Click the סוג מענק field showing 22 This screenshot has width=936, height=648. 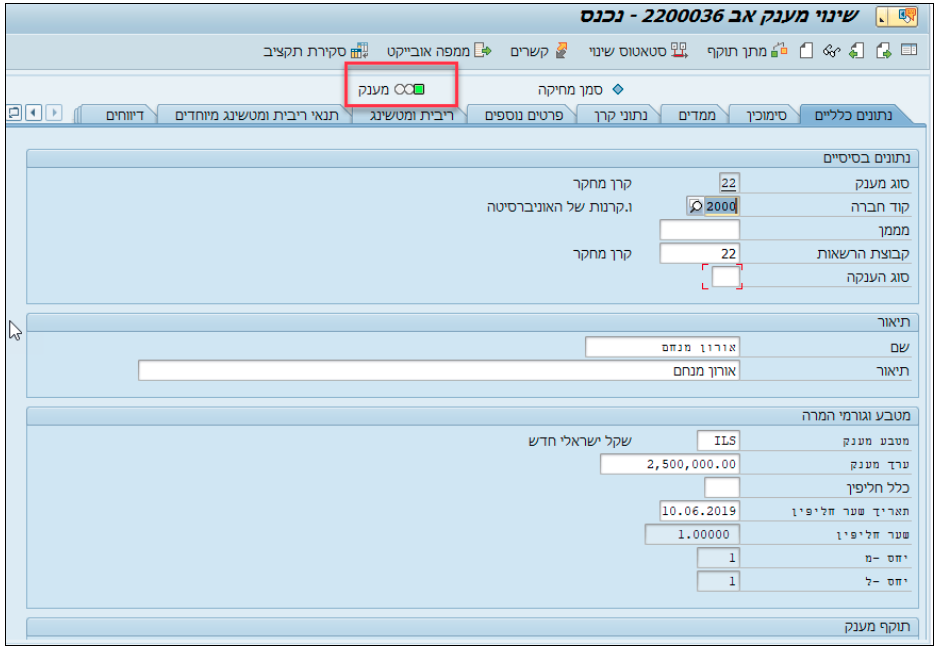click(729, 183)
